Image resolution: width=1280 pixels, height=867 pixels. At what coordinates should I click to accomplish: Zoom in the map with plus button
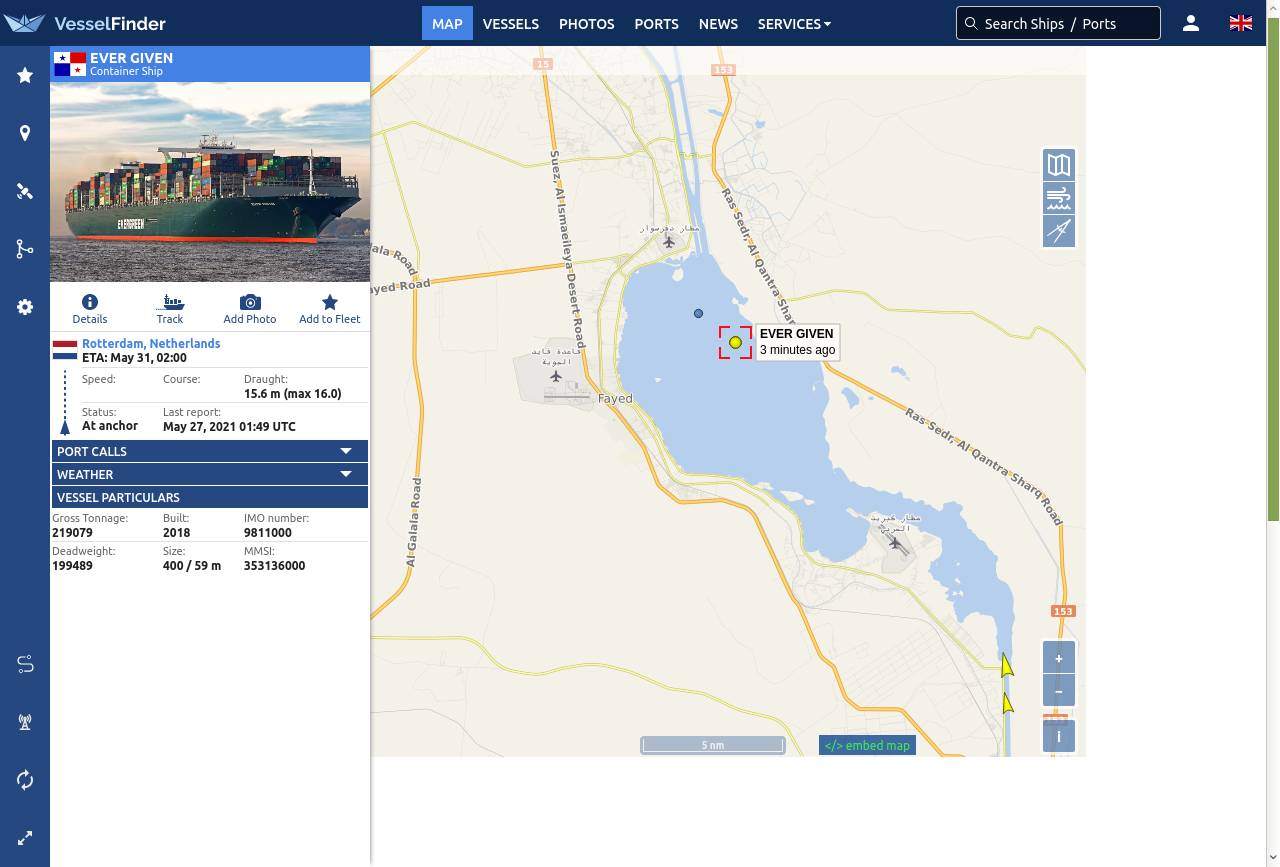click(x=1059, y=658)
